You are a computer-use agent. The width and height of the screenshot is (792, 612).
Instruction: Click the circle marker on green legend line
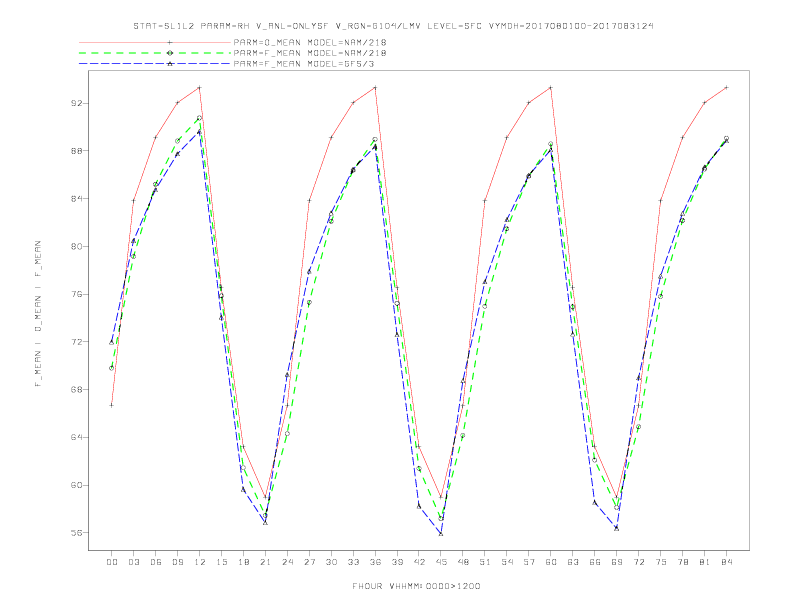coord(170,53)
